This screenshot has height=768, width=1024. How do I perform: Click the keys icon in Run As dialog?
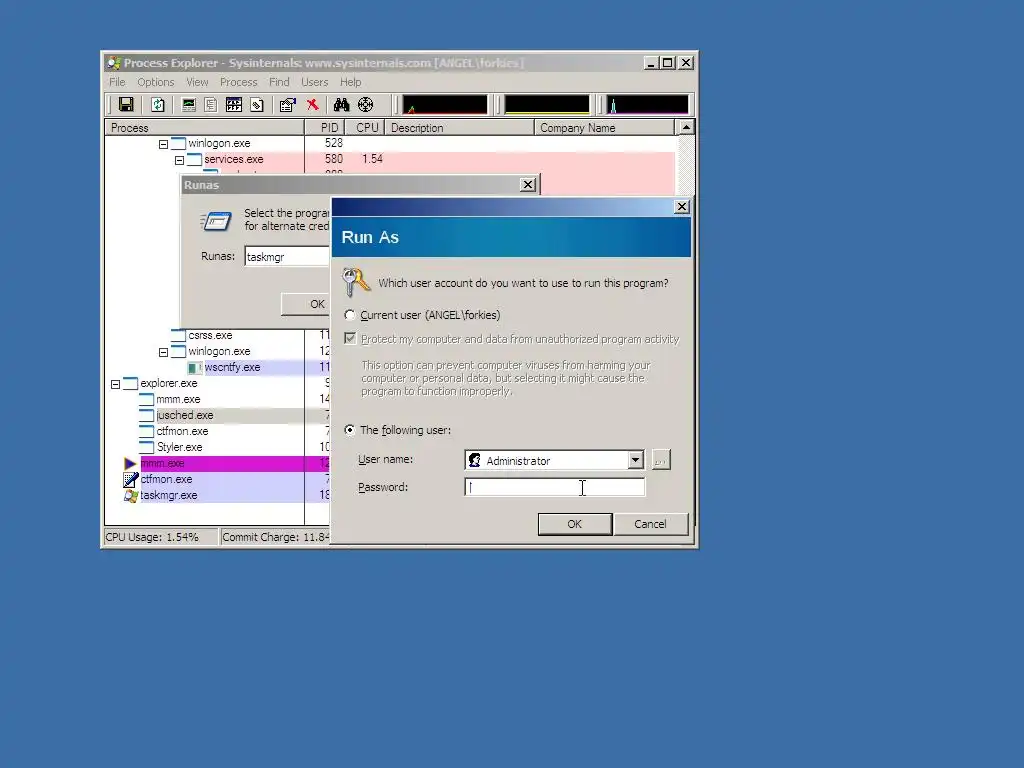[x=355, y=282]
